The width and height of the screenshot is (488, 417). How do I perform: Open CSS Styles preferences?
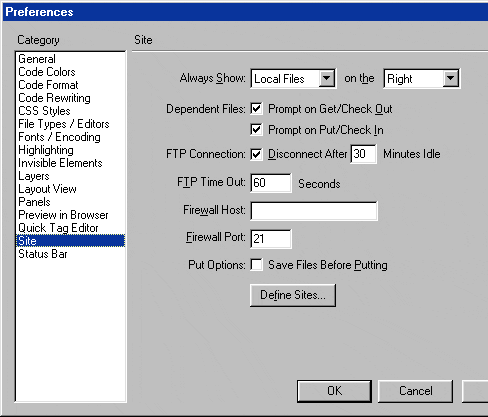click(44, 111)
